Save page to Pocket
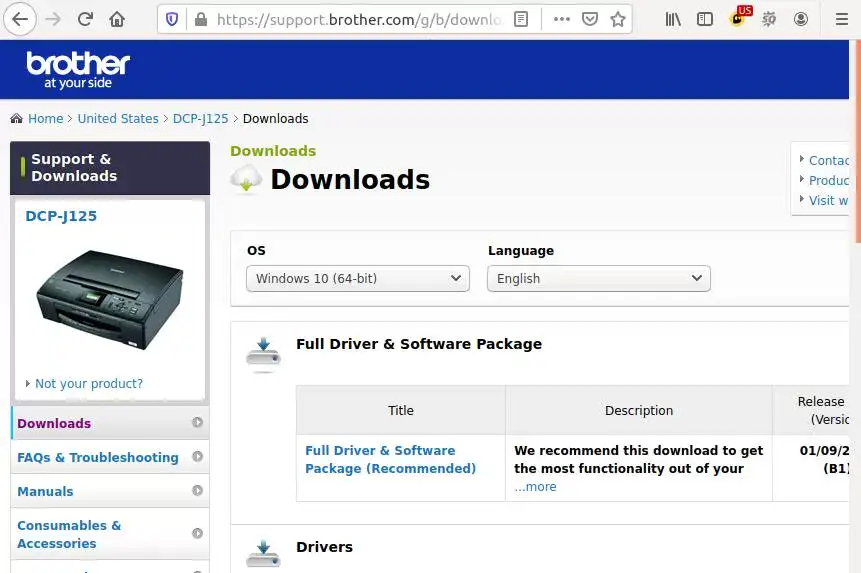The image size is (861, 573). (x=590, y=20)
